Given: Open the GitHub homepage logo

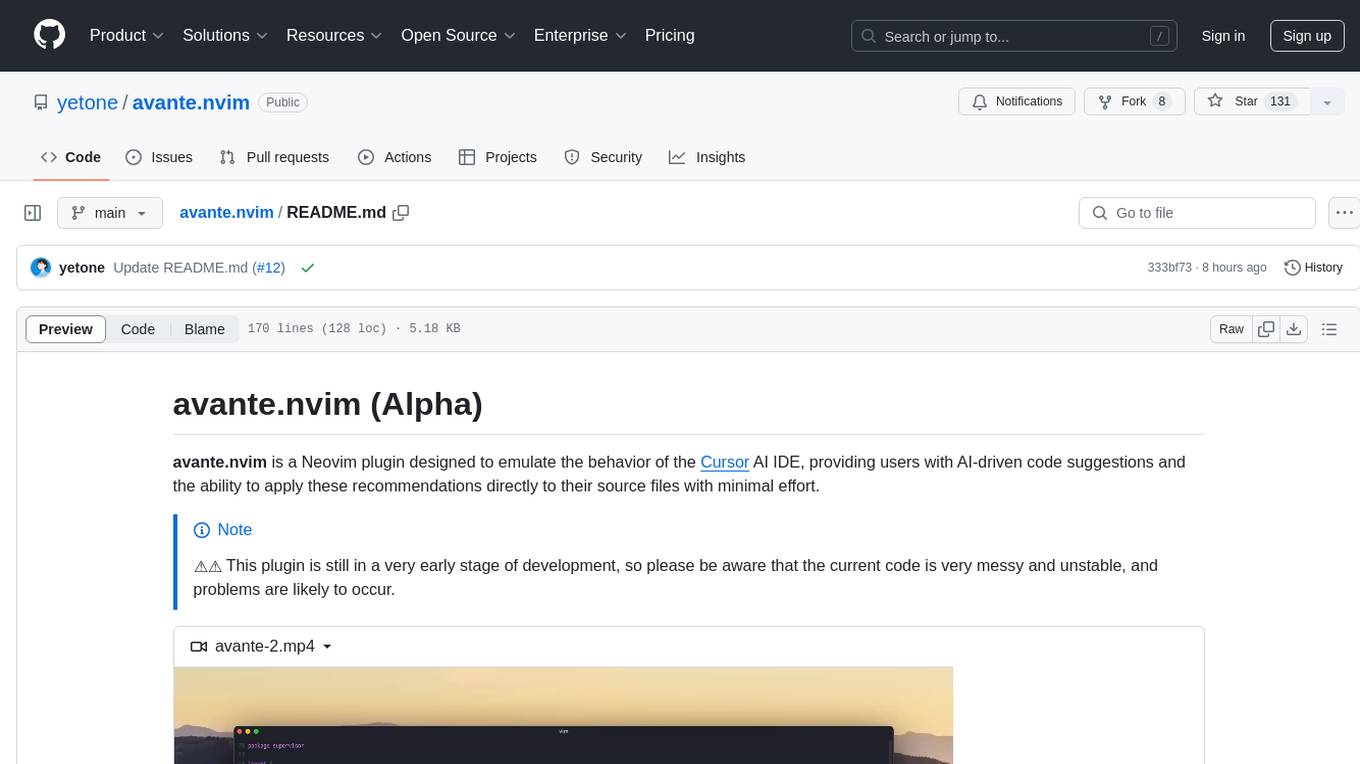Looking at the screenshot, I should coord(49,35).
